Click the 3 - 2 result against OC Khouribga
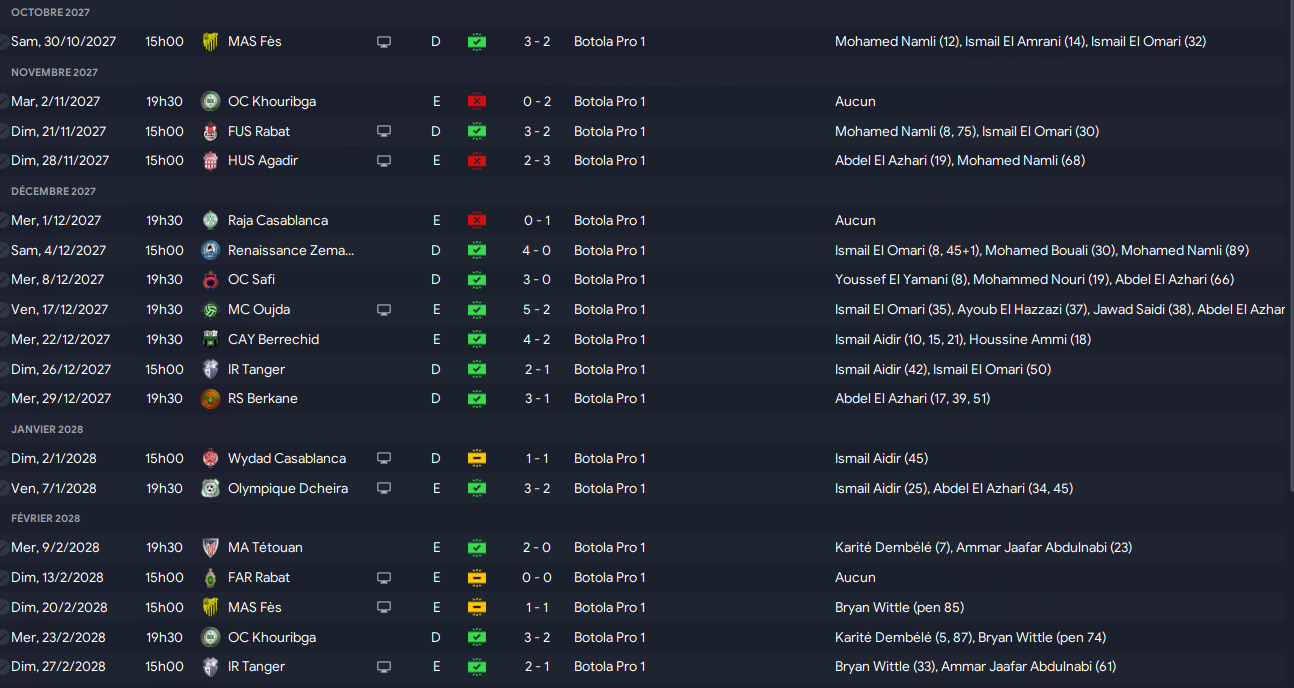Viewport: 1294px width, 688px height. [x=537, y=637]
